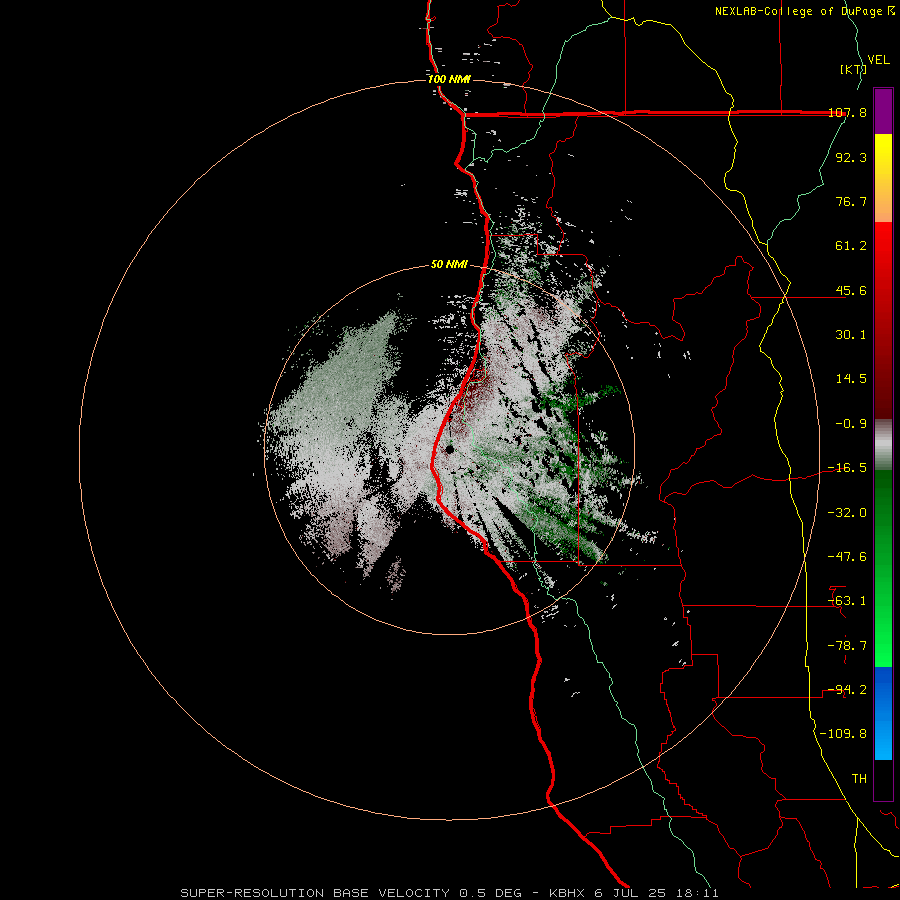Click the 92.3 velocity scale value
Image resolution: width=900 pixels, height=900 pixels.
point(851,157)
